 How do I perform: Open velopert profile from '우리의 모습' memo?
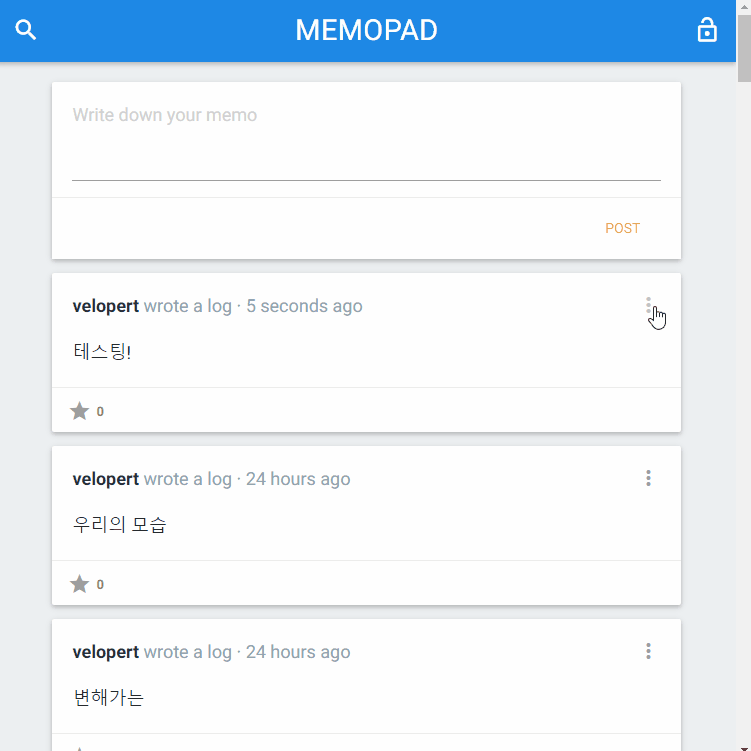(x=106, y=479)
